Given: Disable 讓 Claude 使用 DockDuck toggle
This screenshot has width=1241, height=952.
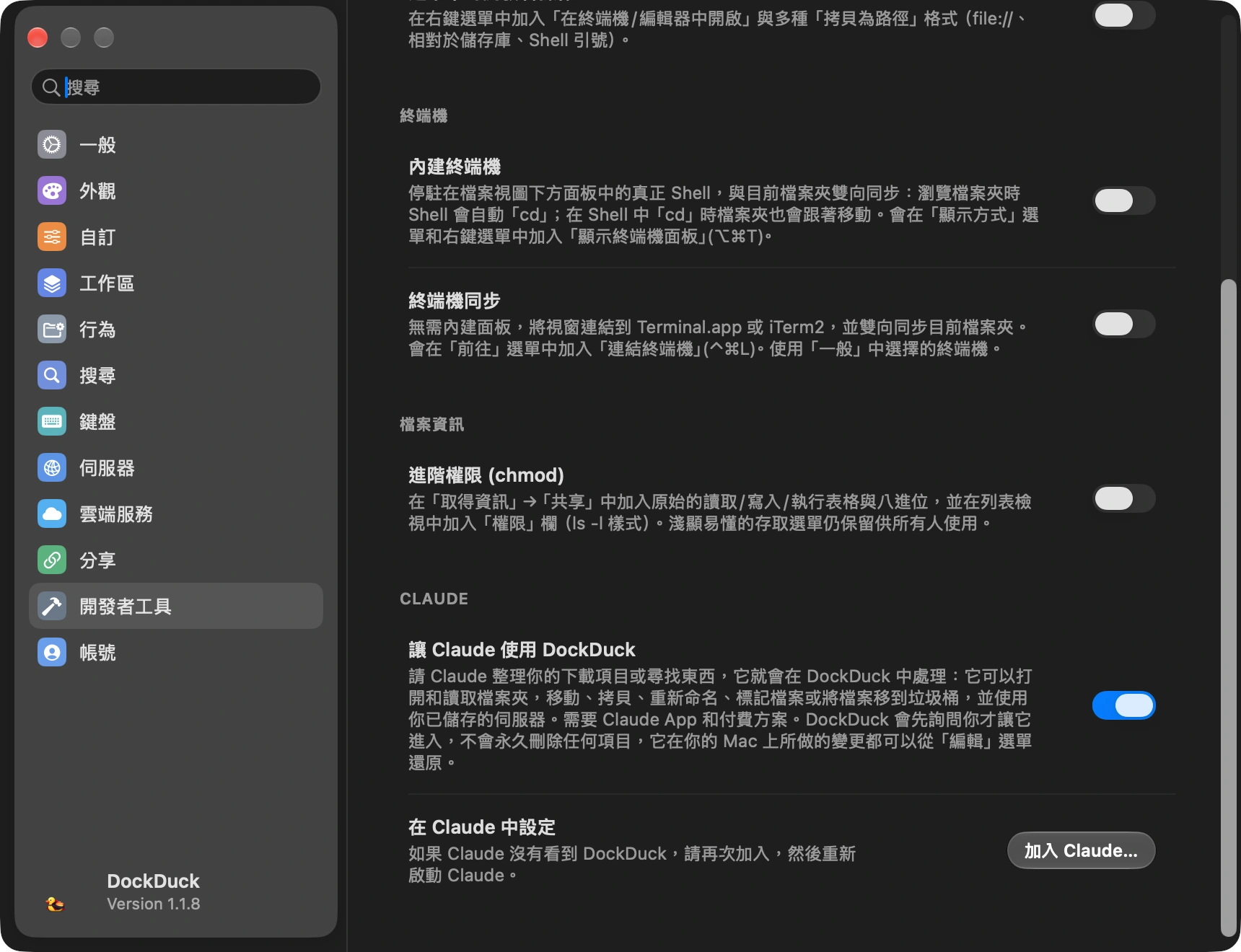Looking at the screenshot, I should (x=1123, y=705).
